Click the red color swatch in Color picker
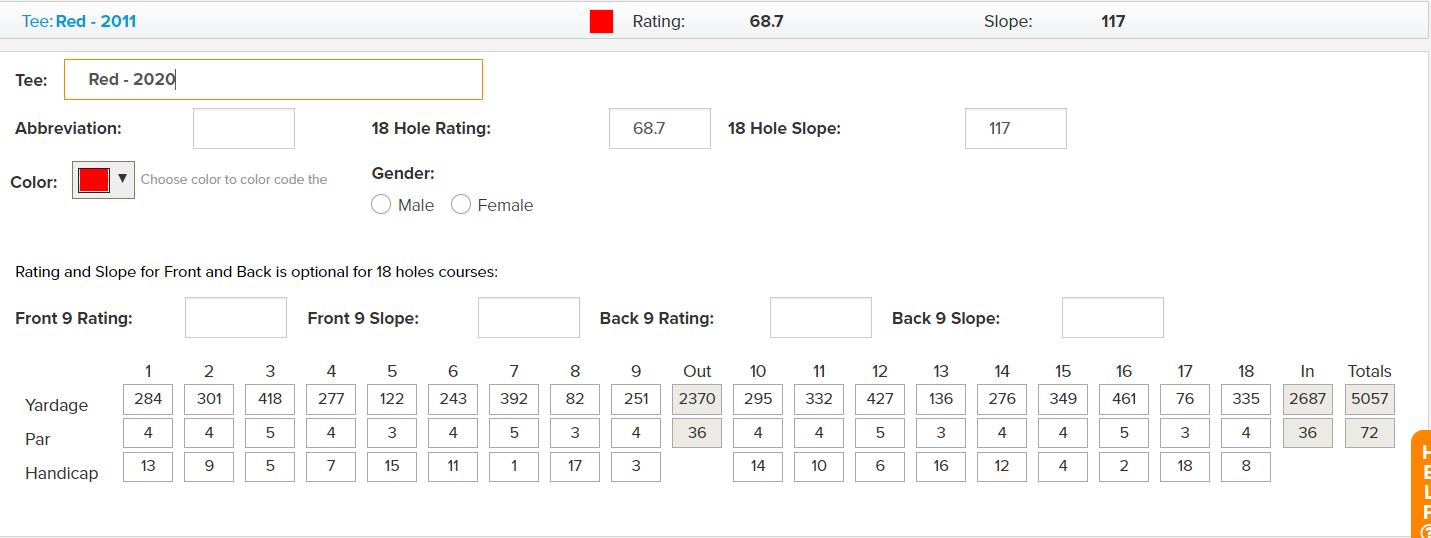The image size is (1431, 538). pos(94,180)
